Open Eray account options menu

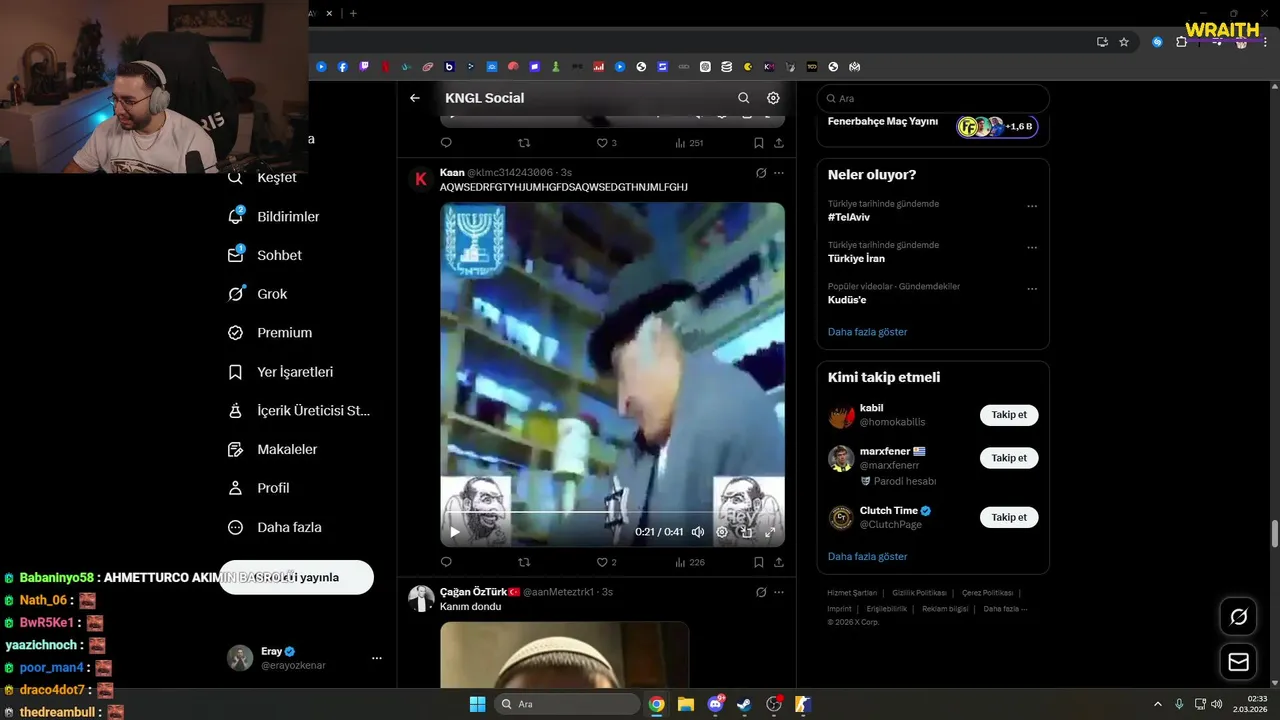pyautogui.click(x=377, y=658)
